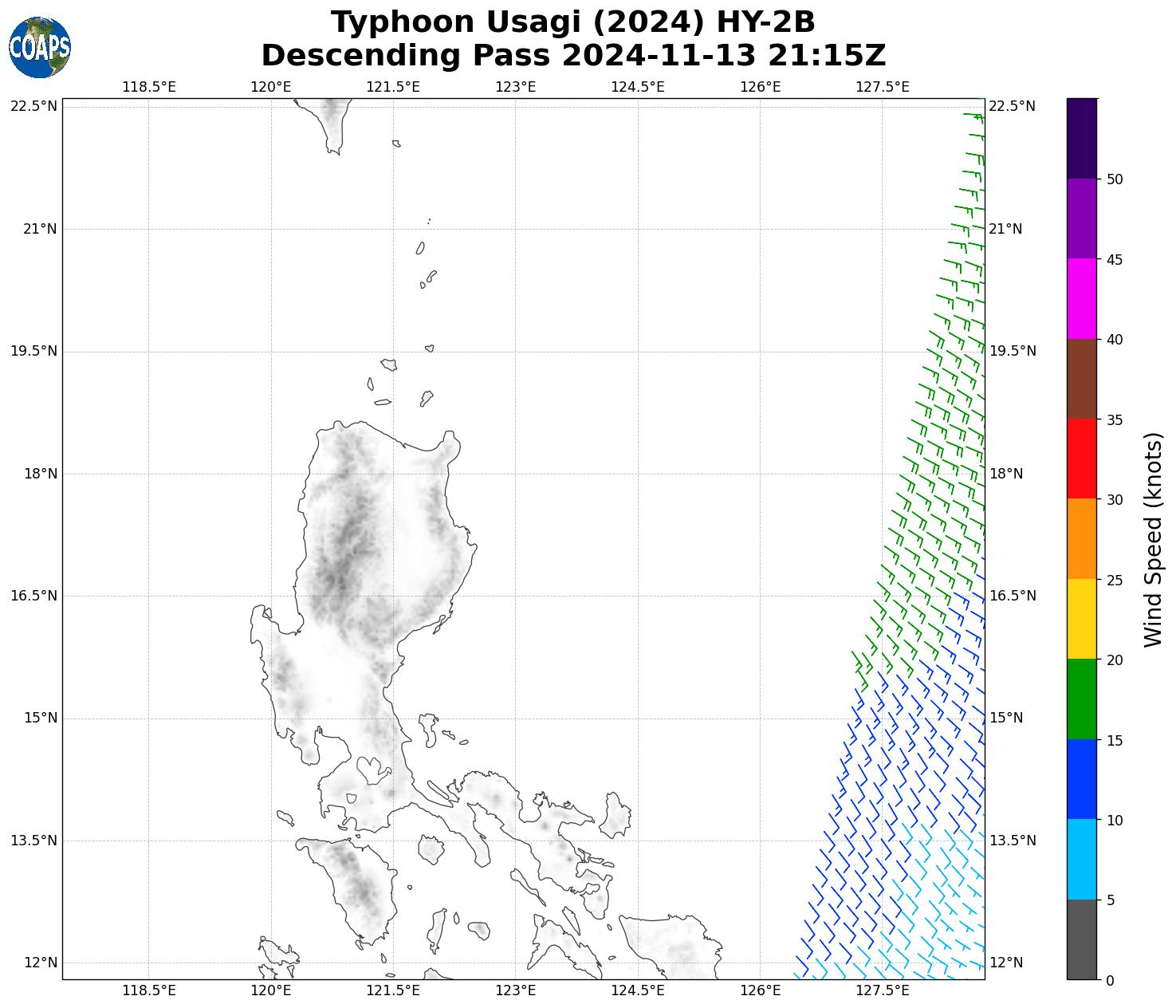1176x1008 pixels.
Task: Pick the blue 10–15 knots color band
Action: click(1081, 779)
